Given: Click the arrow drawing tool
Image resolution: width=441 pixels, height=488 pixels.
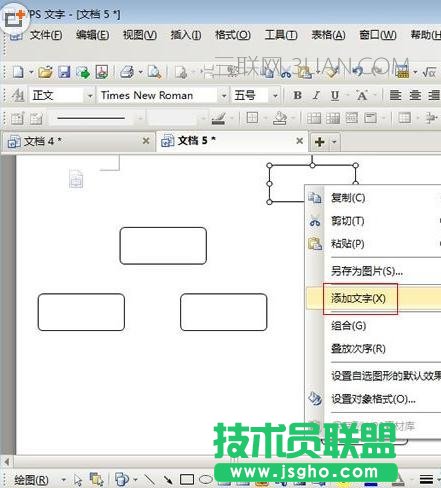Looking at the screenshot, I should [x=168, y=480].
